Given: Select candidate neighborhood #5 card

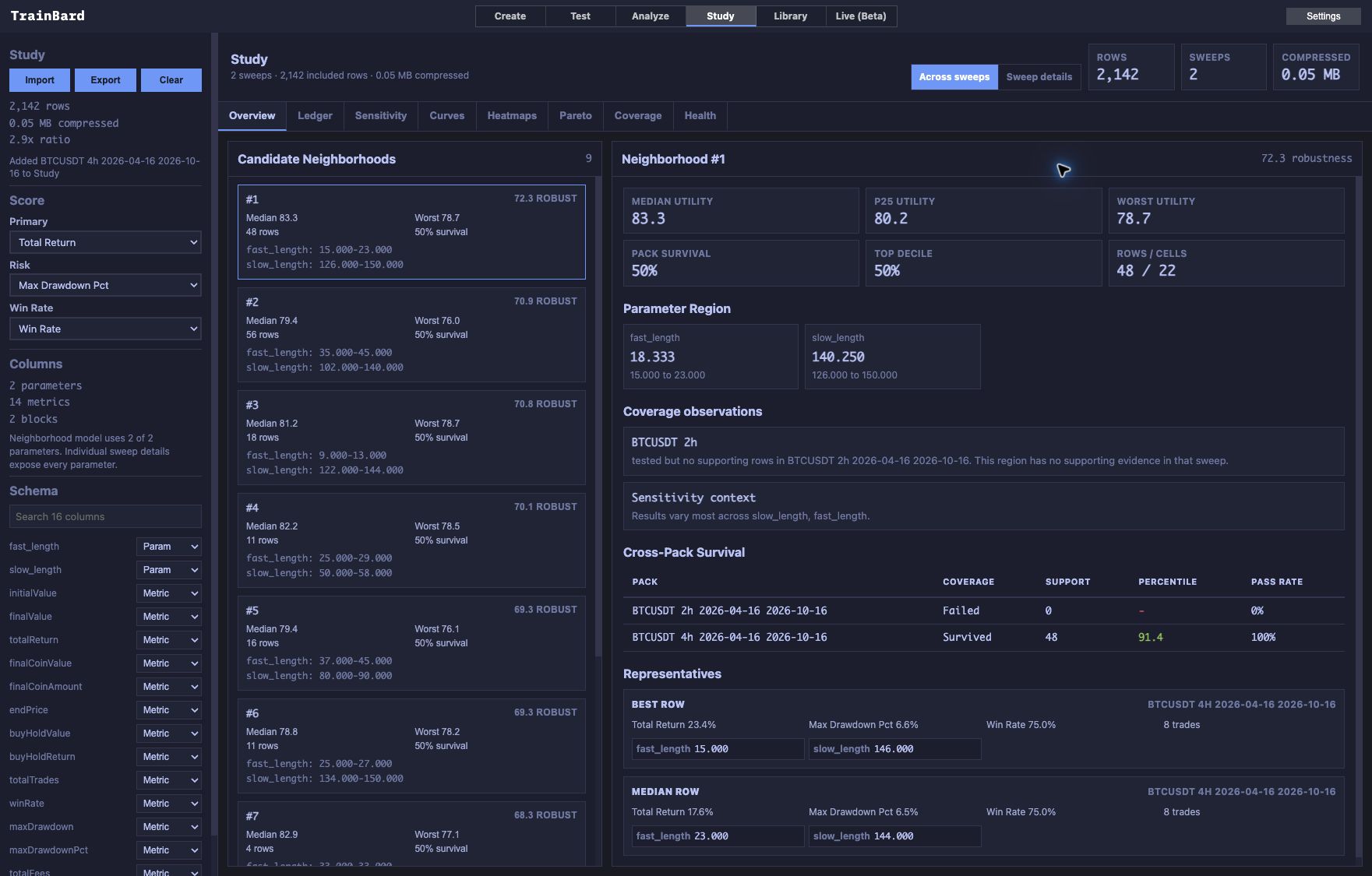Looking at the screenshot, I should (x=411, y=643).
